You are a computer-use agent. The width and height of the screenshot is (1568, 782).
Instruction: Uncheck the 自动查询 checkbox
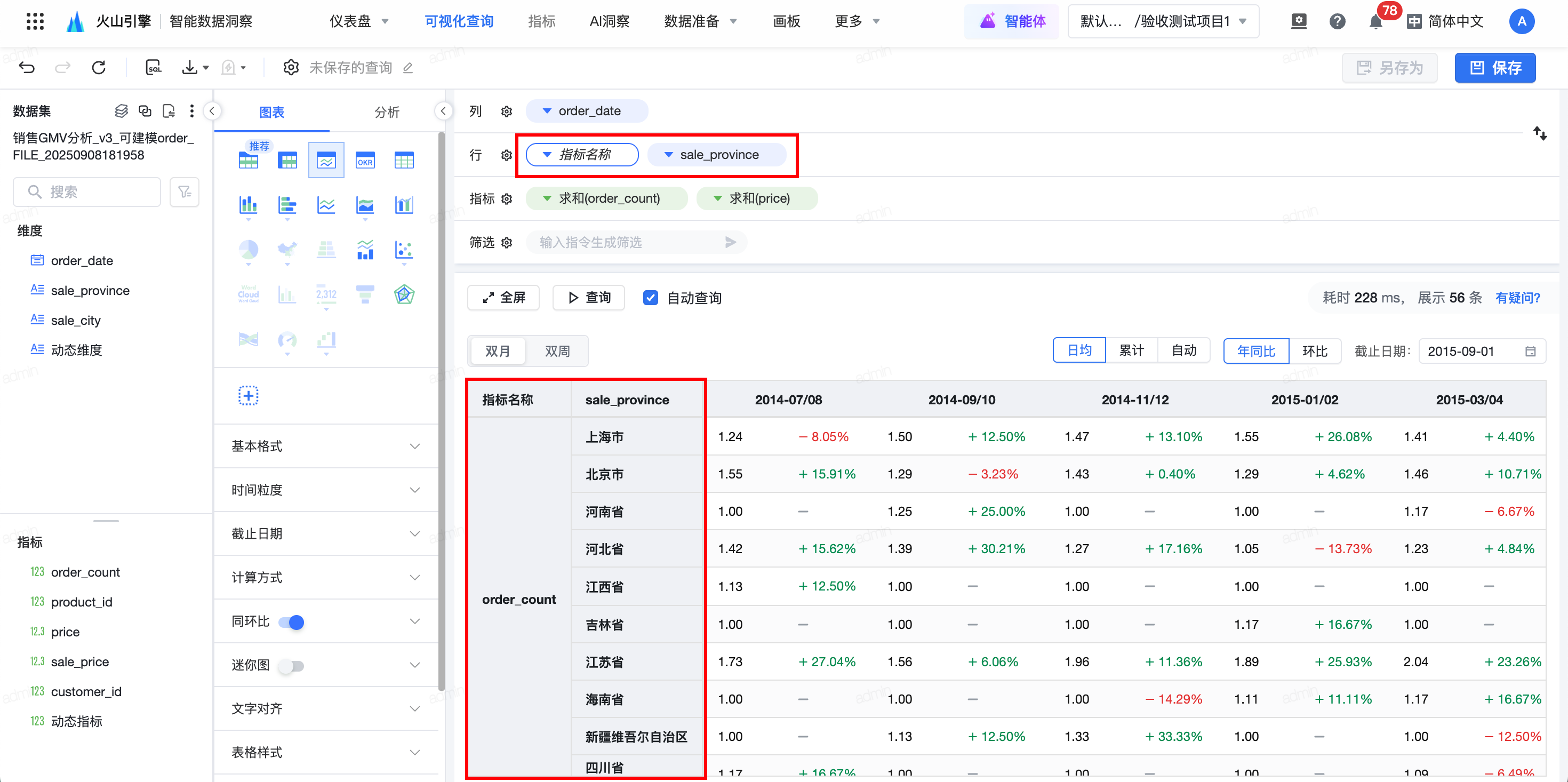(650, 298)
